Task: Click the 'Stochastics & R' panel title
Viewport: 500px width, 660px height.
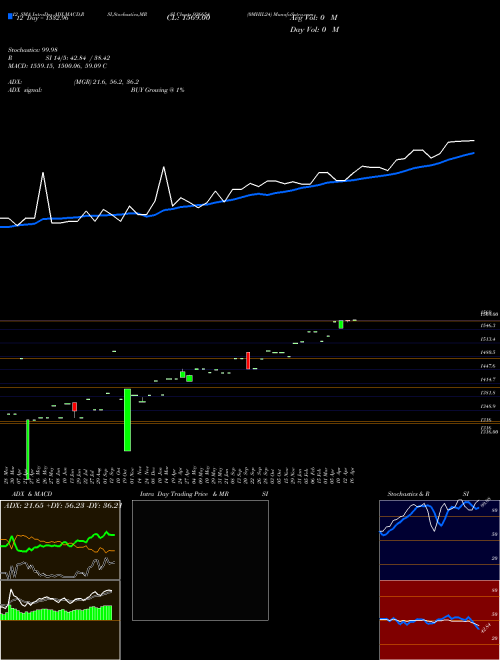Action: [x=409, y=494]
